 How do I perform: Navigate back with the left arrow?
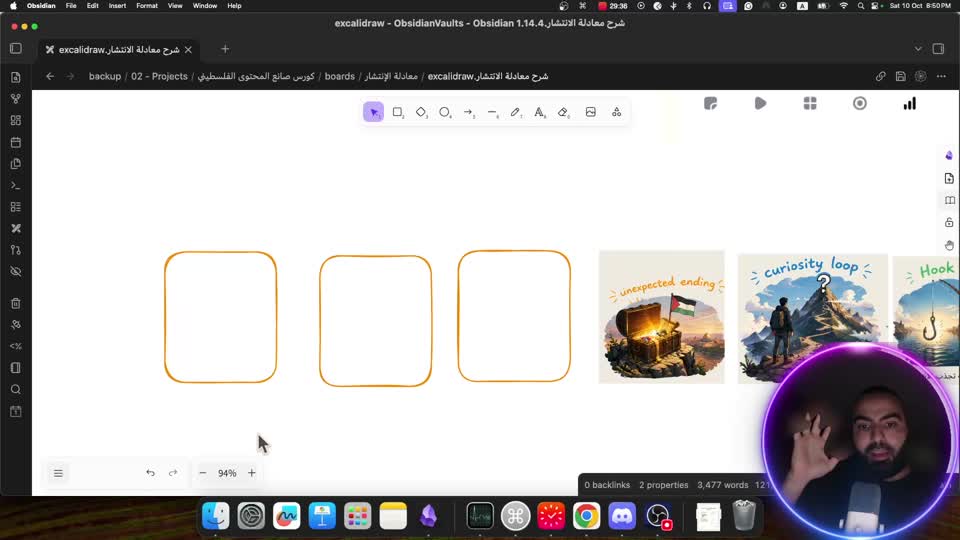point(50,77)
